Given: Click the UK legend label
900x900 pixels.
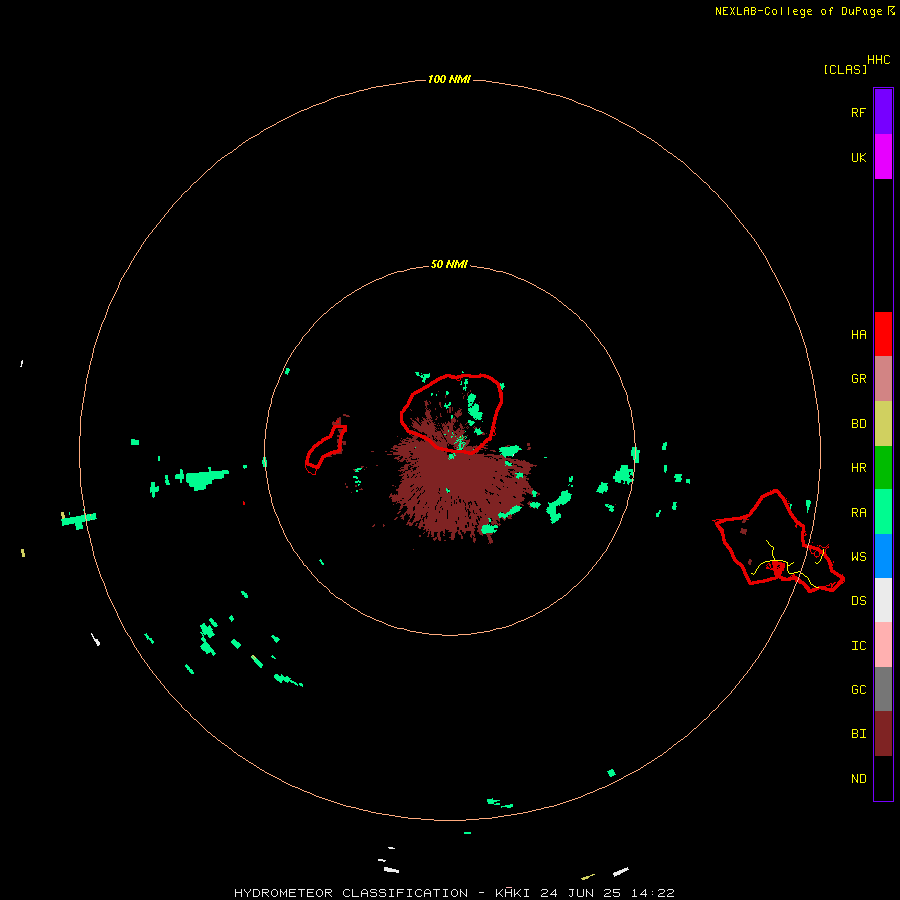Looking at the screenshot, I should tap(858, 157).
